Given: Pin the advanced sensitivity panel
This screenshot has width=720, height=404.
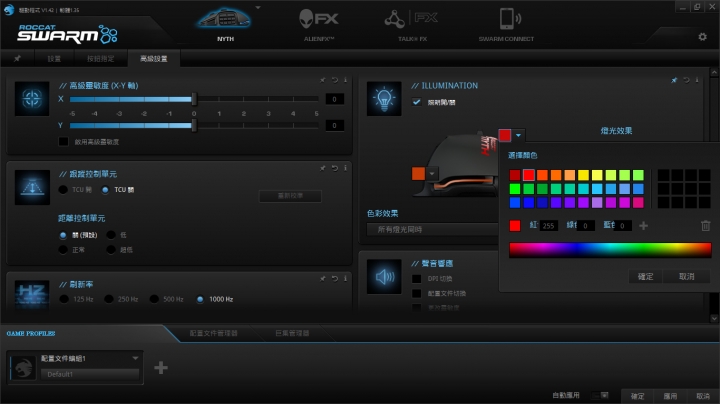Looking at the screenshot, I should [323, 80].
